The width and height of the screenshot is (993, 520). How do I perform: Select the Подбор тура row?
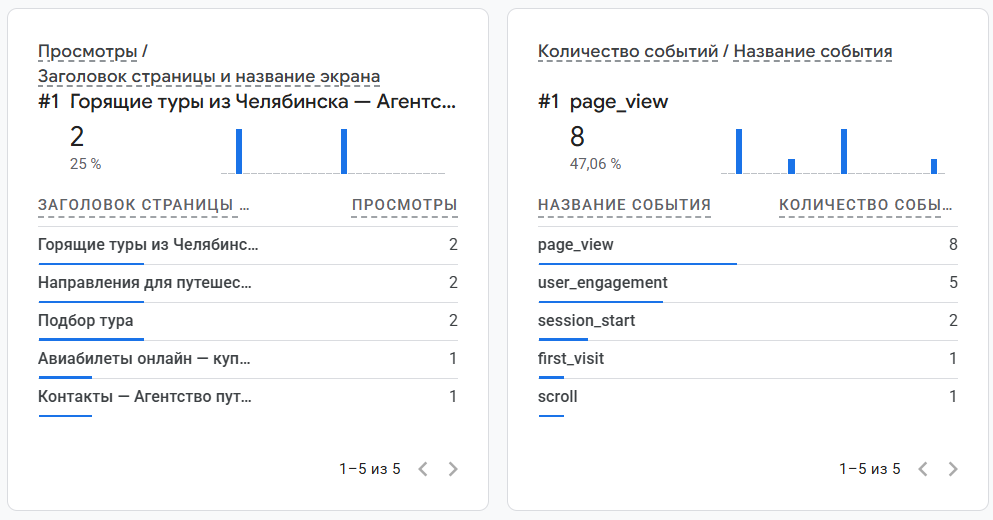248,321
